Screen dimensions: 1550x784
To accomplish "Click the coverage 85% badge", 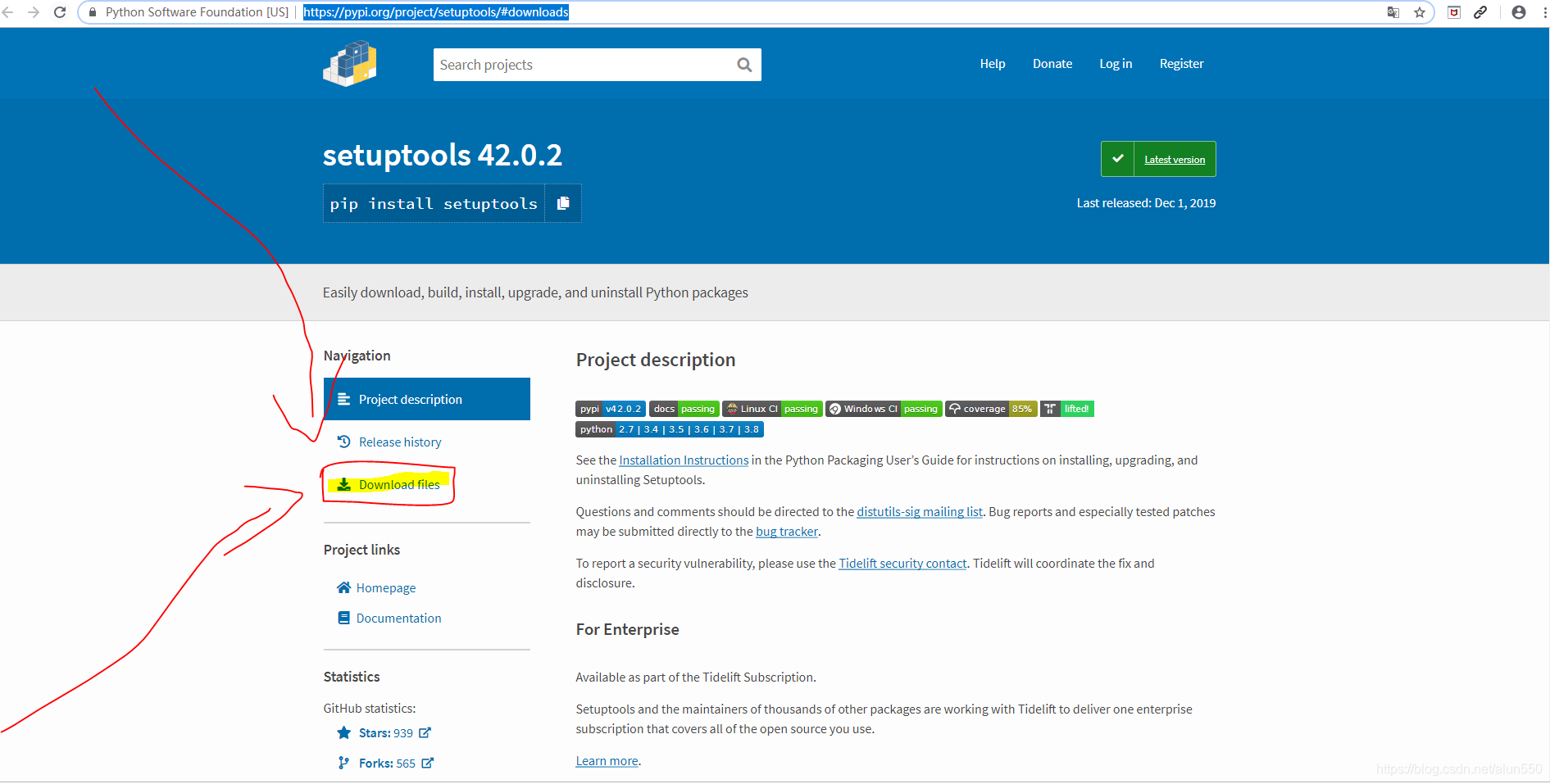I will pyautogui.click(x=991, y=409).
